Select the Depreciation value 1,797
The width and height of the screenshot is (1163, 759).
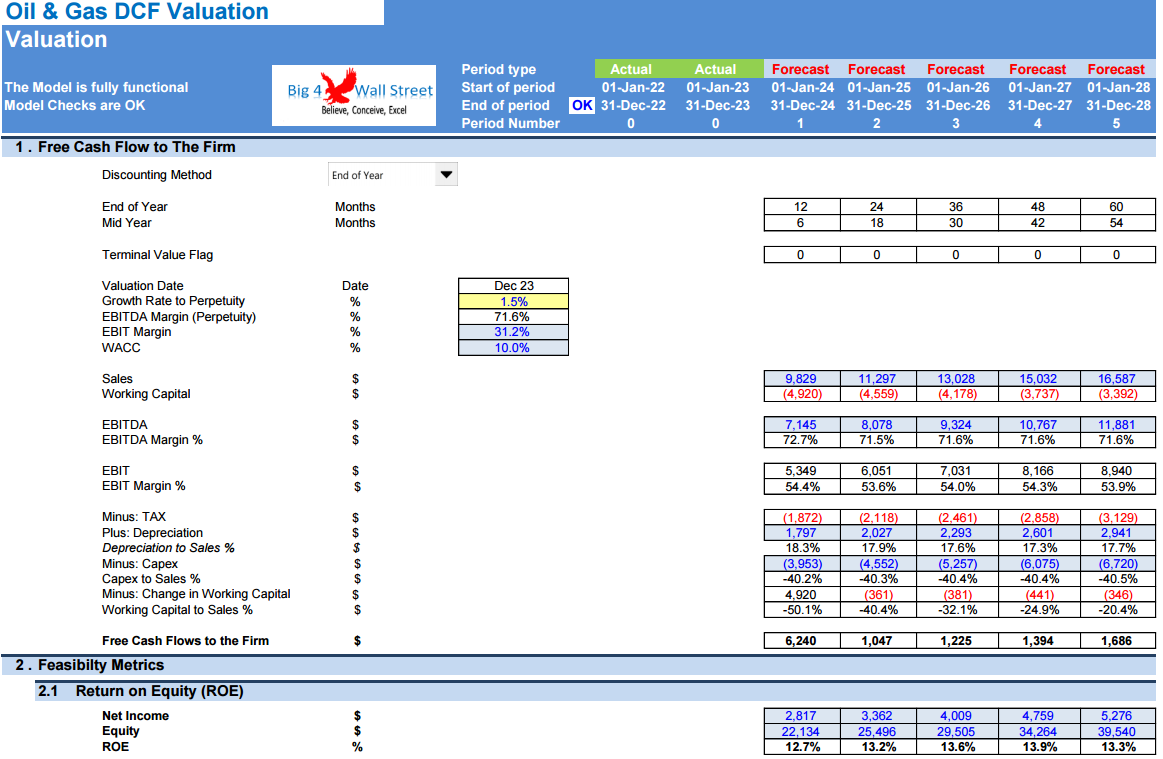pyautogui.click(x=802, y=533)
